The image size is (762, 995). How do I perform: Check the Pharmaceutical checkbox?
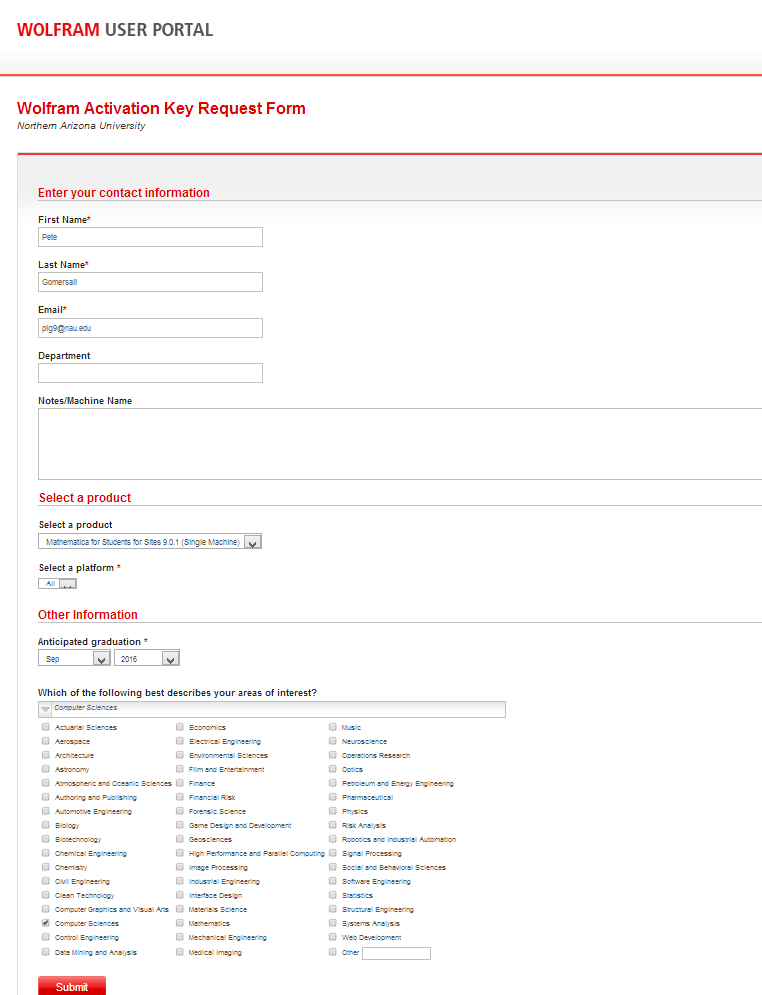pos(332,797)
